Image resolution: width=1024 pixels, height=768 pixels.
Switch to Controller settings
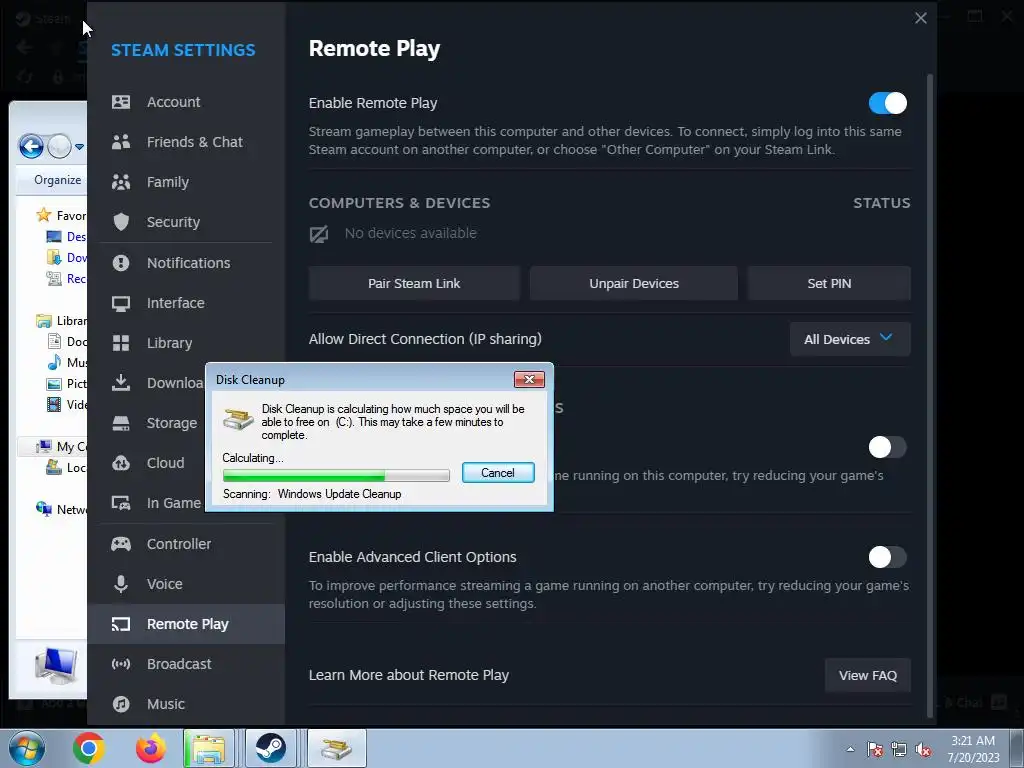point(186,544)
